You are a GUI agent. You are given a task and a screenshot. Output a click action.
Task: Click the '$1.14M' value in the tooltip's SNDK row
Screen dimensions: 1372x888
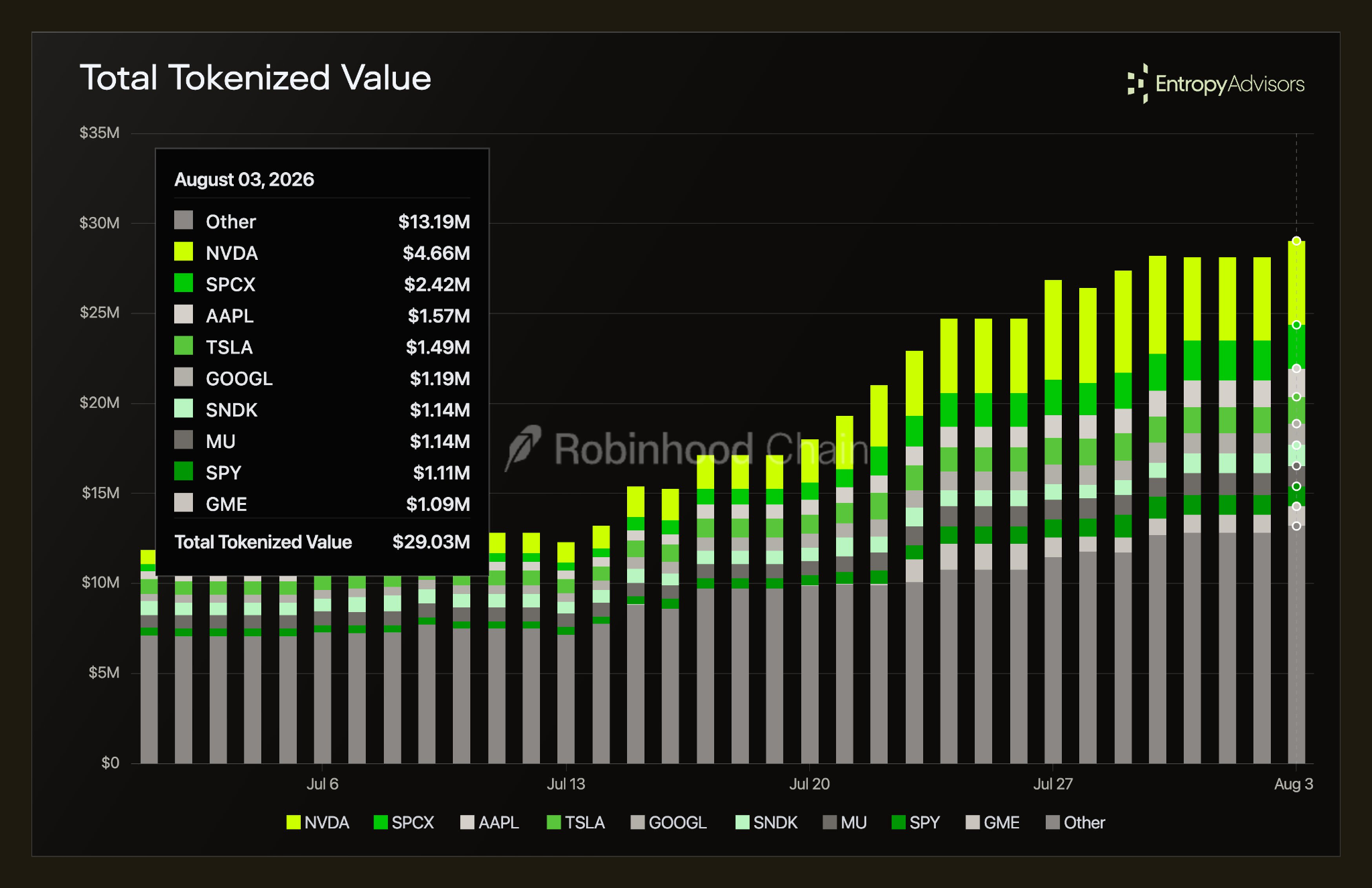click(x=440, y=410)
